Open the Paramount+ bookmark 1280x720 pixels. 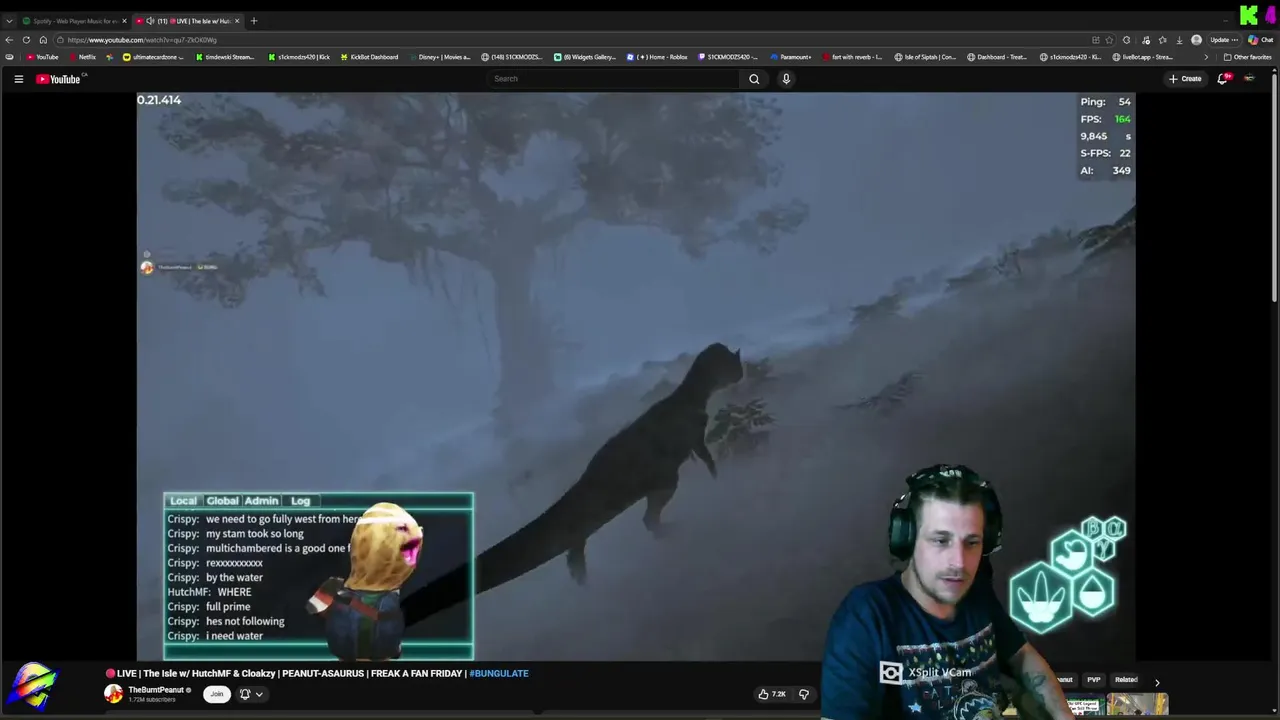791,57
